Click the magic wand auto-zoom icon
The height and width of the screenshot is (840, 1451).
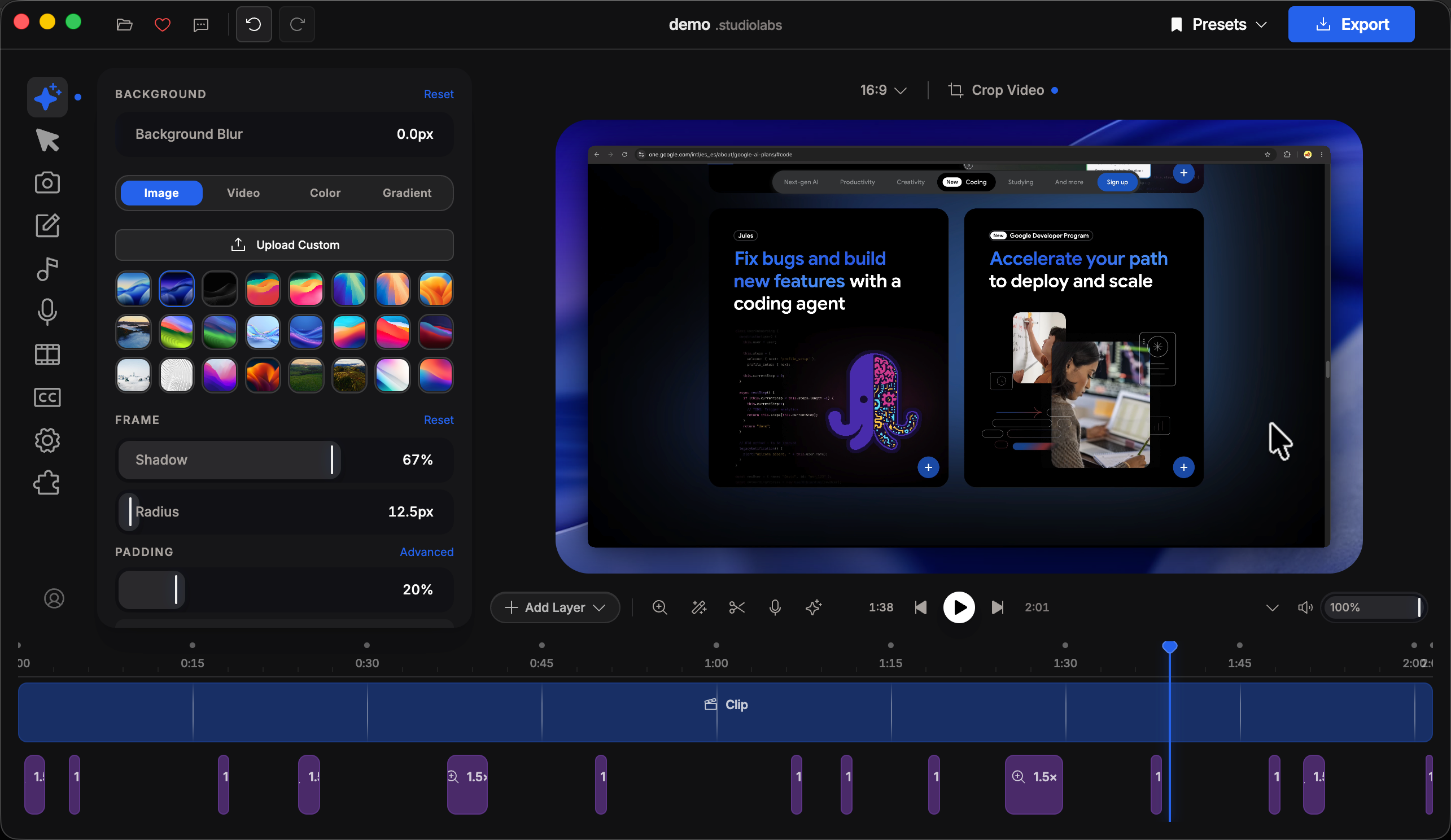[x=698, y=607]
